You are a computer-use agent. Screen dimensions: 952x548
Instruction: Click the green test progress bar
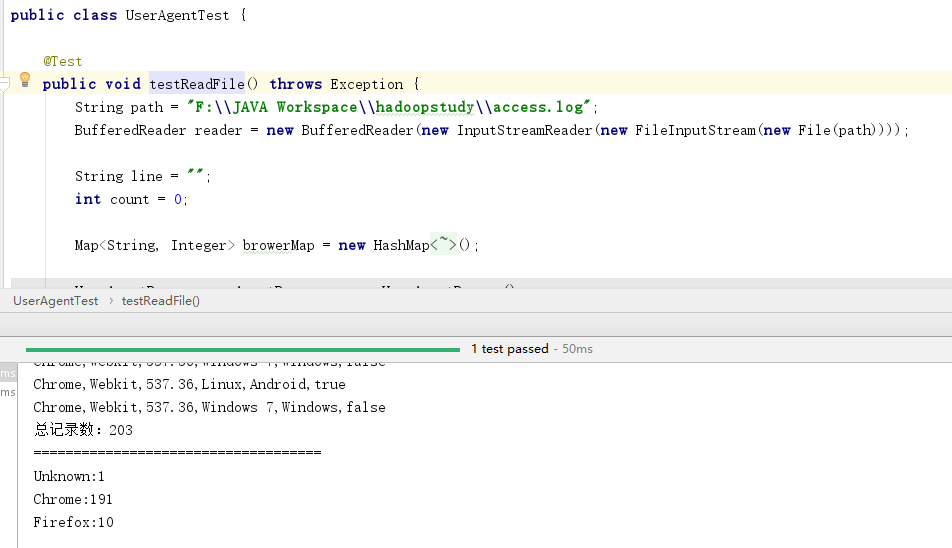click(242, 349)
